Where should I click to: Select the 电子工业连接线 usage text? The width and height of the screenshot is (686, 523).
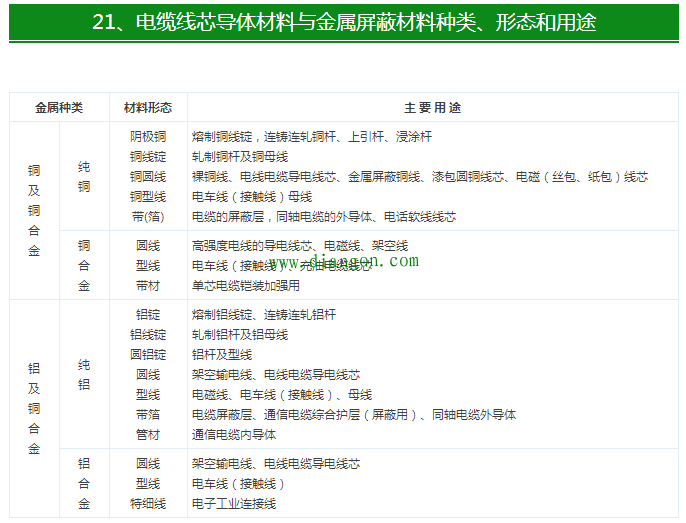(x=233, y=504)
